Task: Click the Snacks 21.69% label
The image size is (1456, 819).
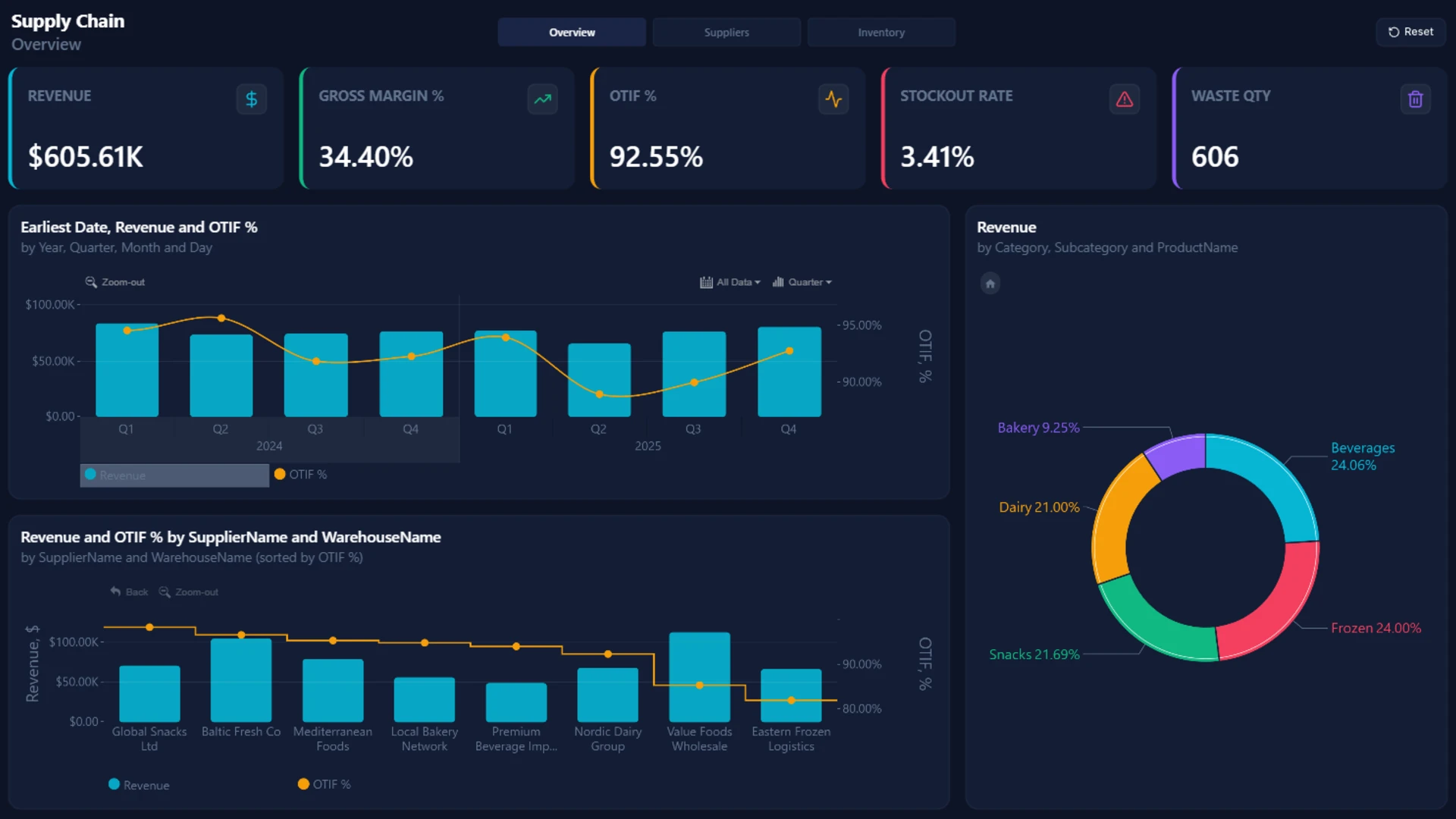Action: (x=1034, y=654)
